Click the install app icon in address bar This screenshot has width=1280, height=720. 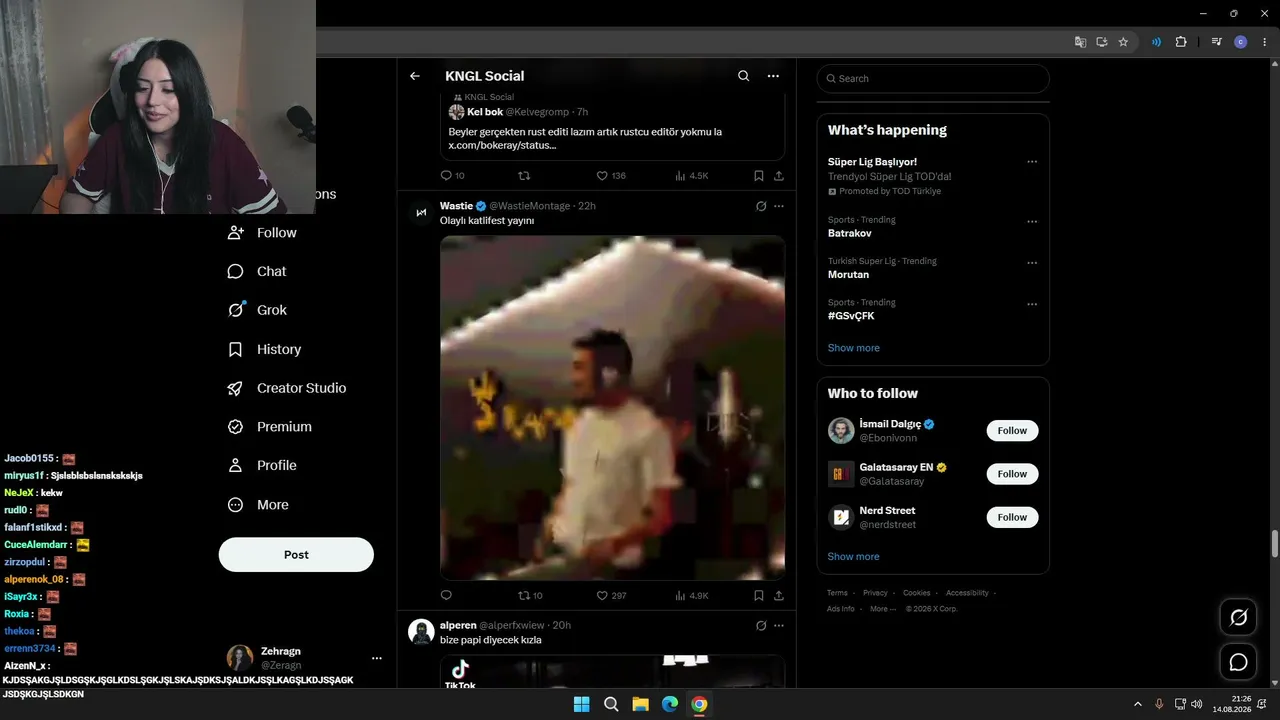pos(1102,42)
